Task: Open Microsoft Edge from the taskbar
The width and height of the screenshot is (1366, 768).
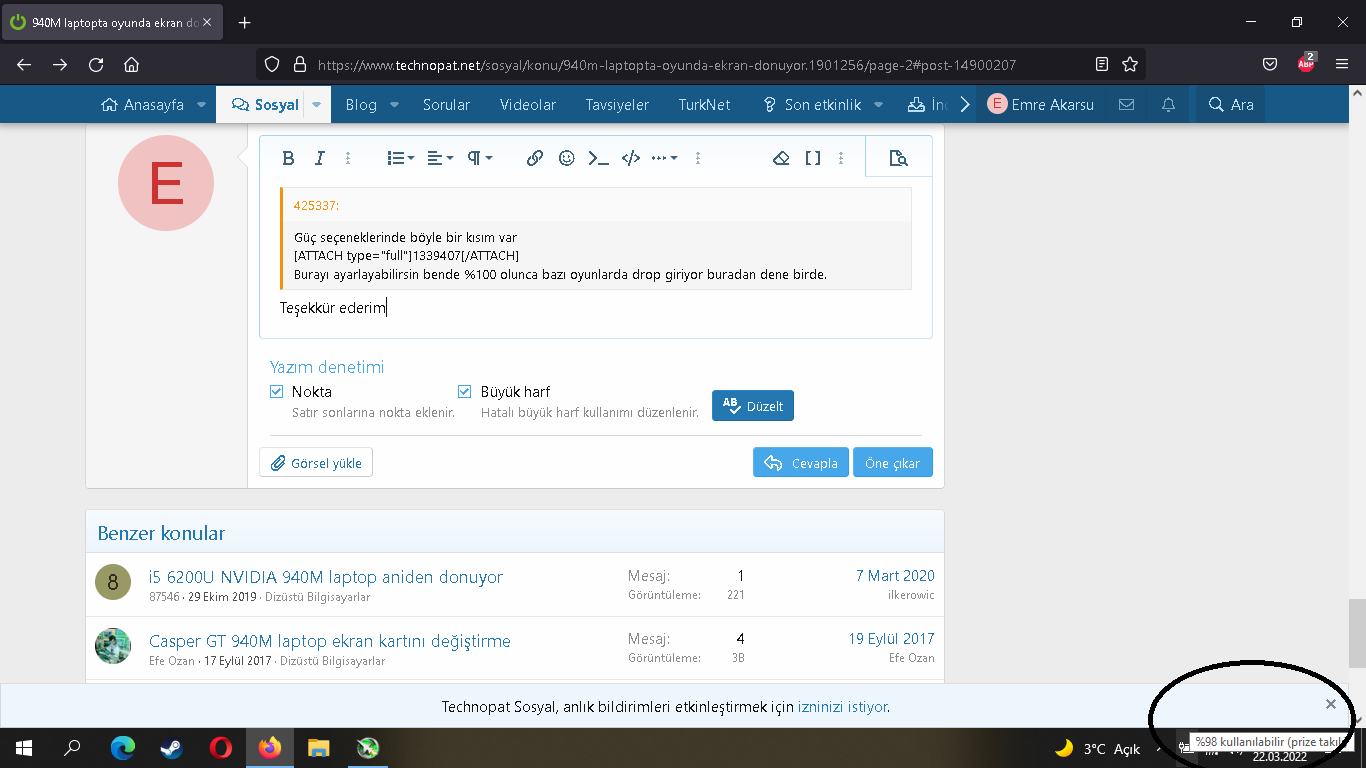Action: [x=123, y=748]
